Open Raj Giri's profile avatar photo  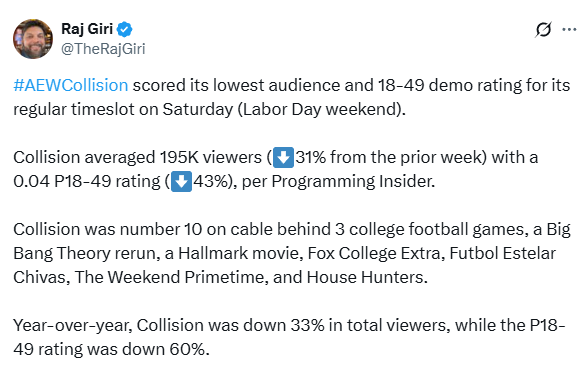(33, 39)
